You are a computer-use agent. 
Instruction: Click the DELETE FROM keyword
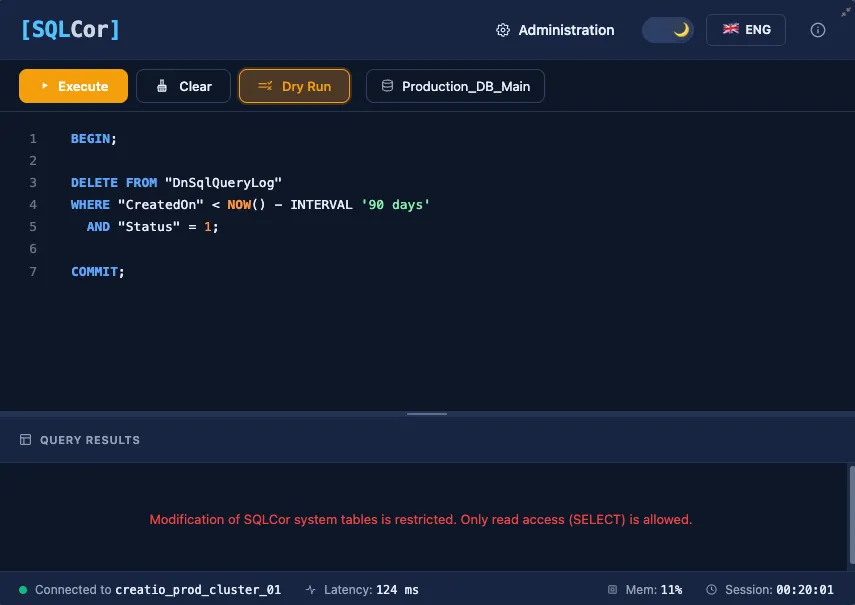click(114, 183)
